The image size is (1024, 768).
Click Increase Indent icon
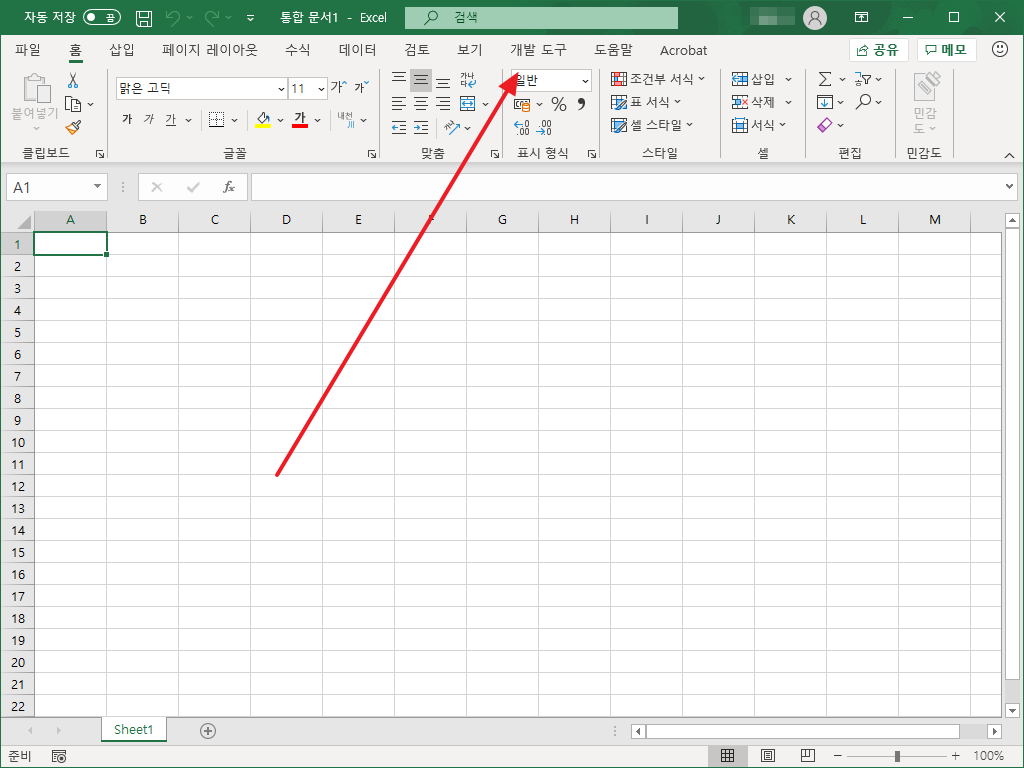point(421,127)
